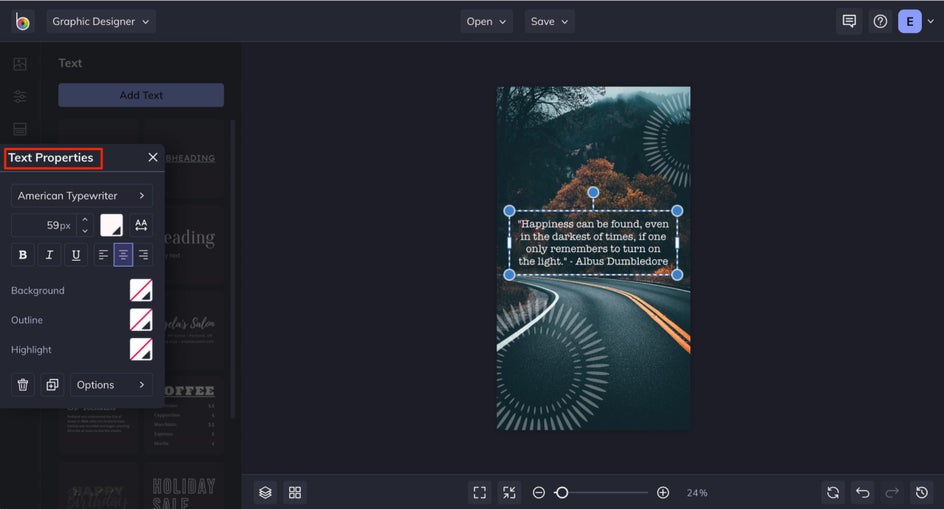Open the Layers panel icon
The image size is (944, 509).
tap(265, 493)
